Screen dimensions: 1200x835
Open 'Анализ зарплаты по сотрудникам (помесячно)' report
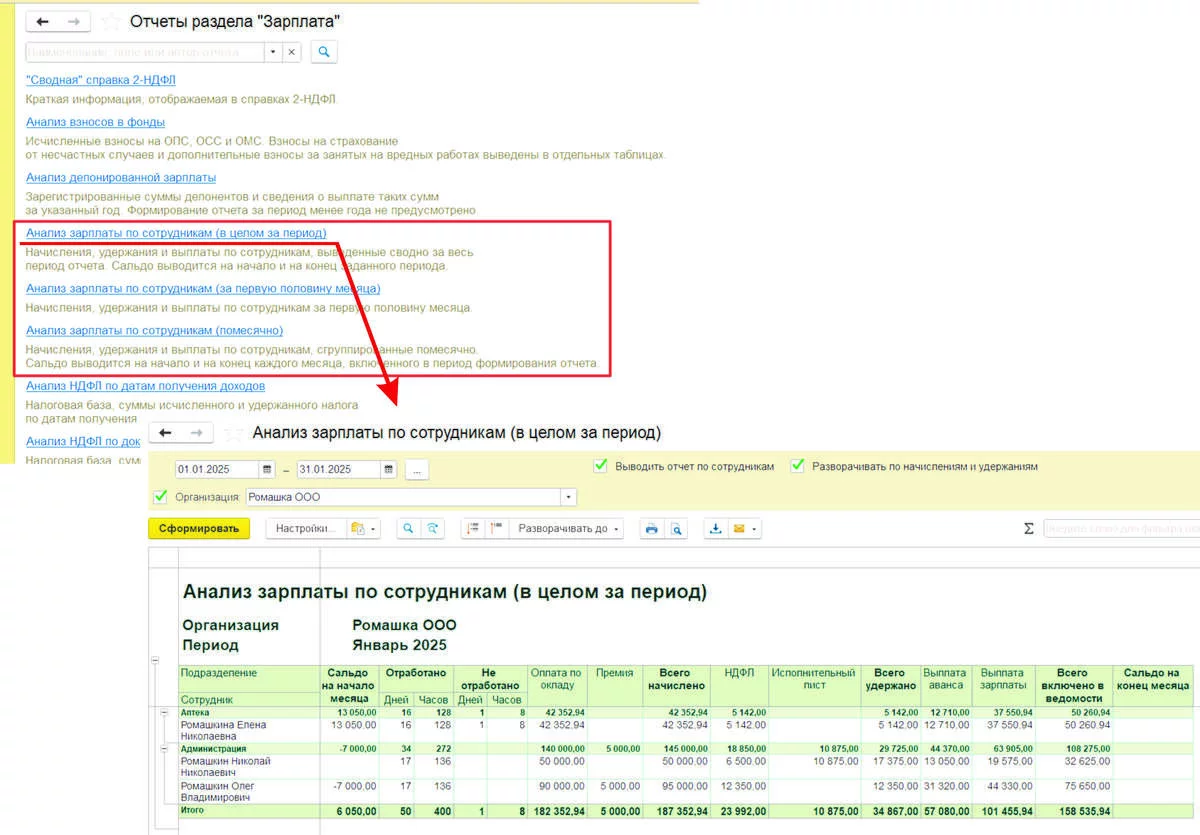tap(154, 330)
